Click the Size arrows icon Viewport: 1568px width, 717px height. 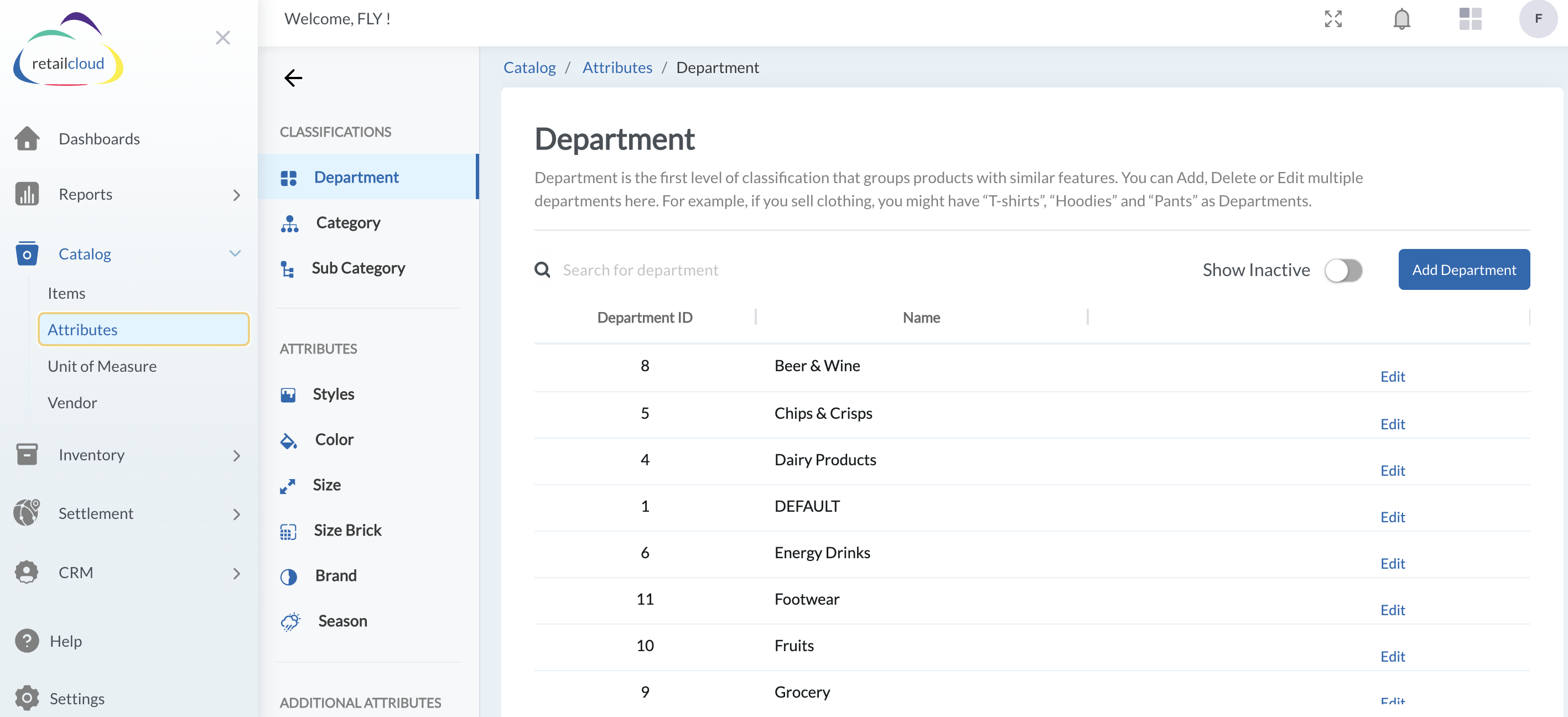[x=287, y=486]
